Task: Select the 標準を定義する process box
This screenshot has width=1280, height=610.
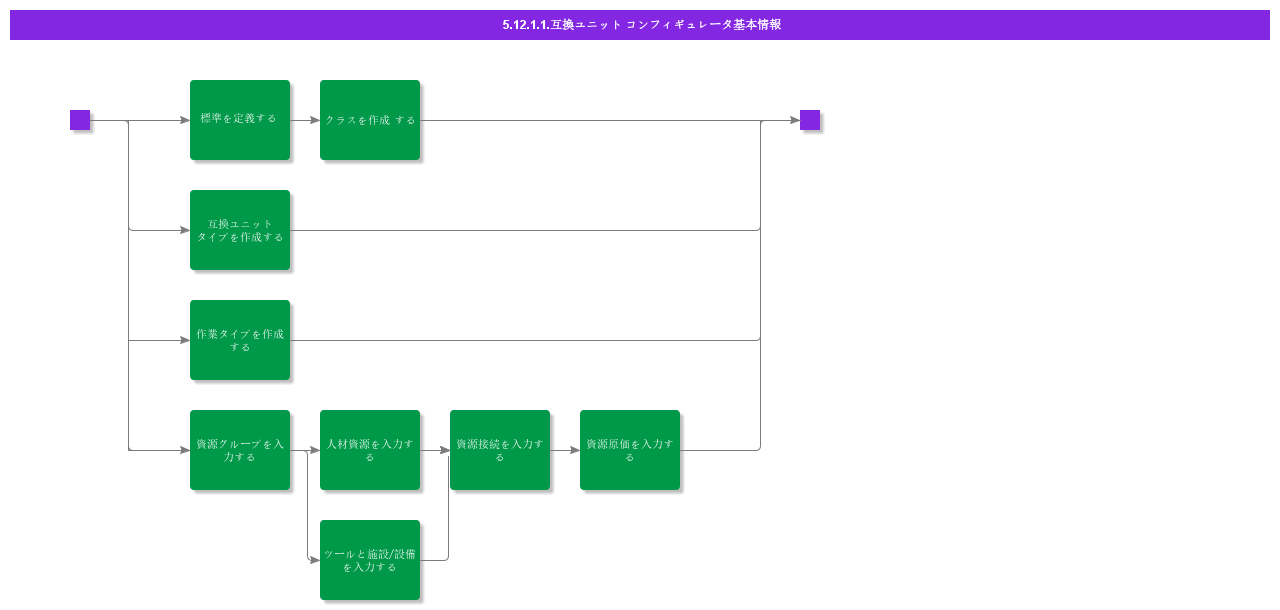Action: point(240,119)
